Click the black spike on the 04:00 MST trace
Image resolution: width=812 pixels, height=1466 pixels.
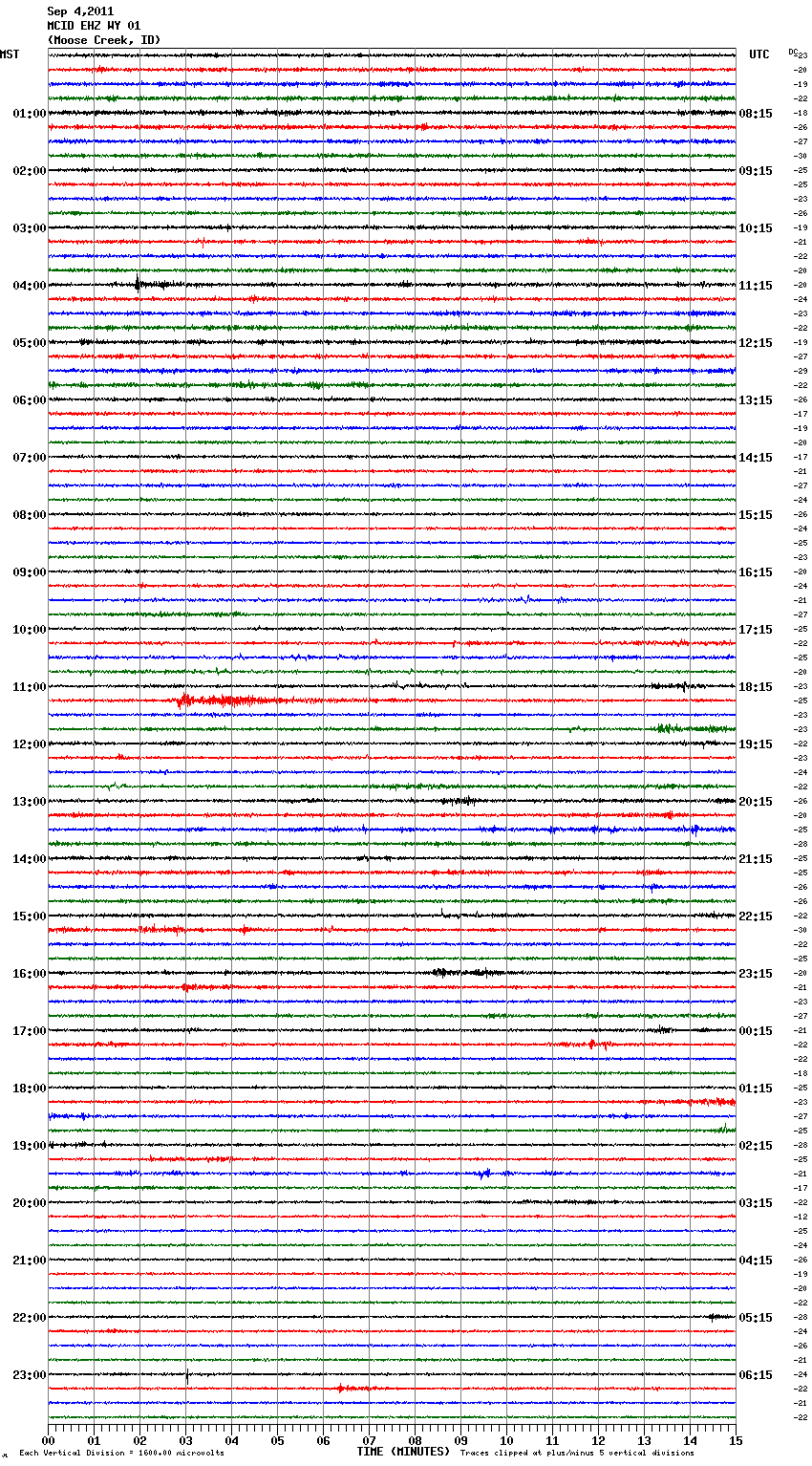point(139,283)
